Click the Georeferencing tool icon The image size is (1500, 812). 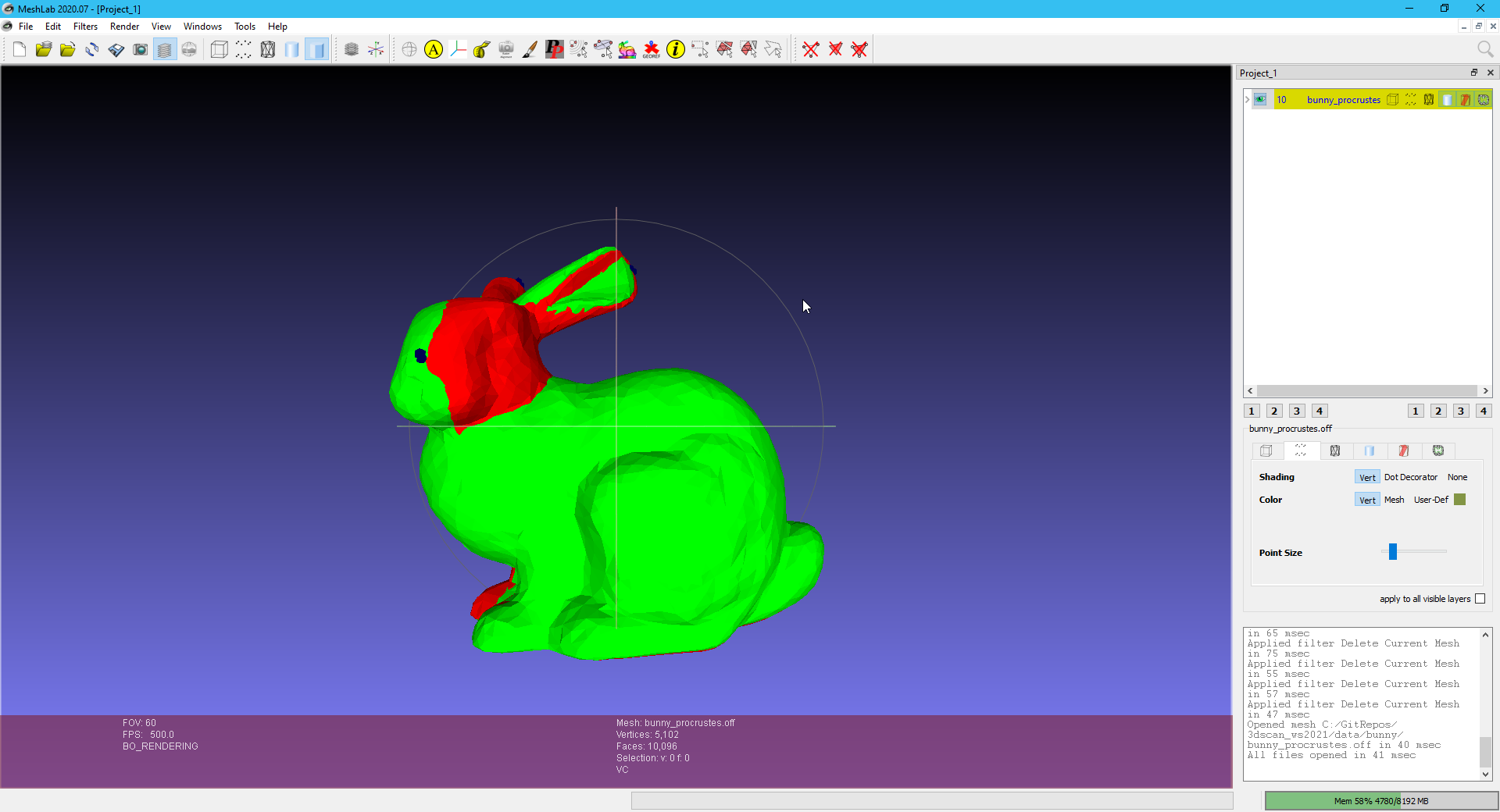pyautogui.click(x=651, y=50)
